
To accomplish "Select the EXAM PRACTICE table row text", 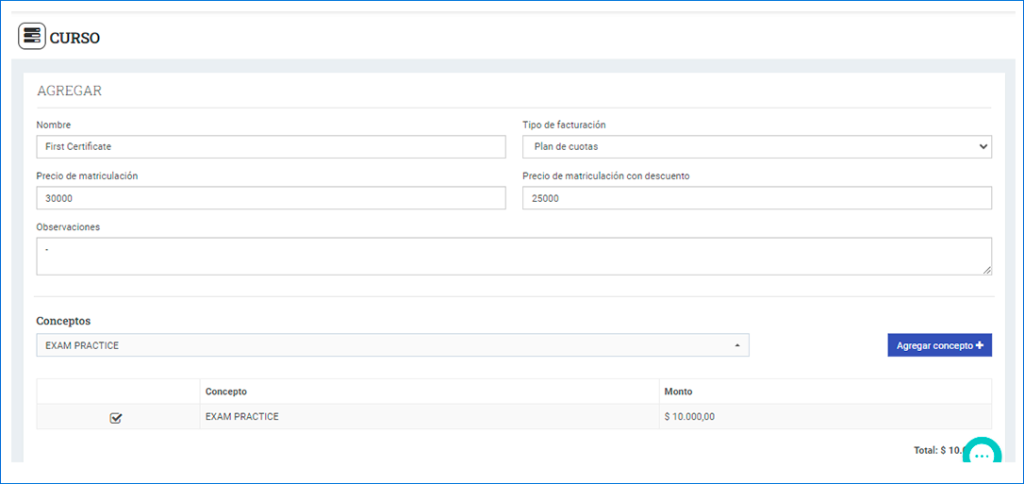I will tap(242, 416).
